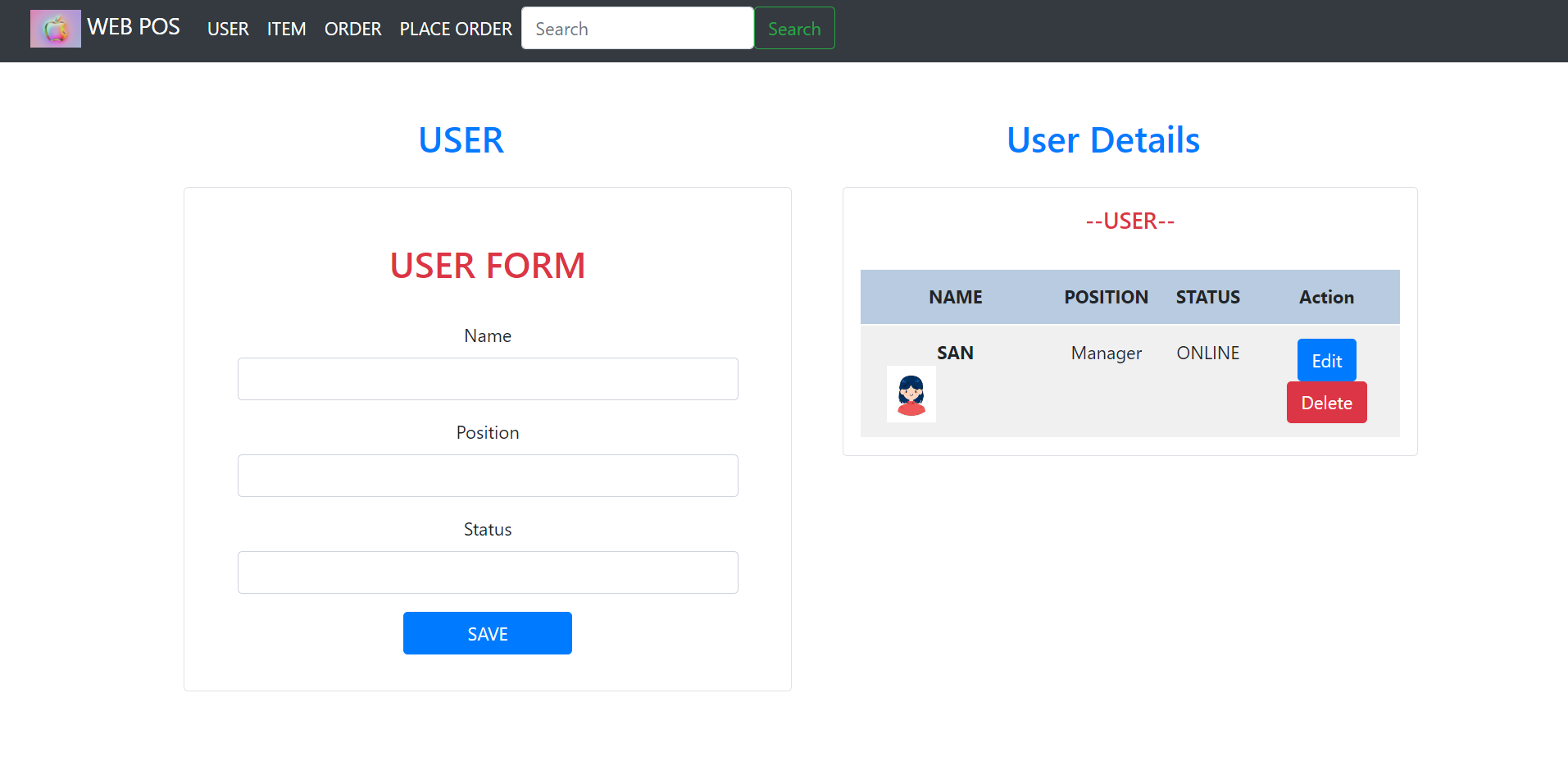This screenshot has width=1568, height=757.
Task: Click the STATUS column header
Action: (1207, 297)
